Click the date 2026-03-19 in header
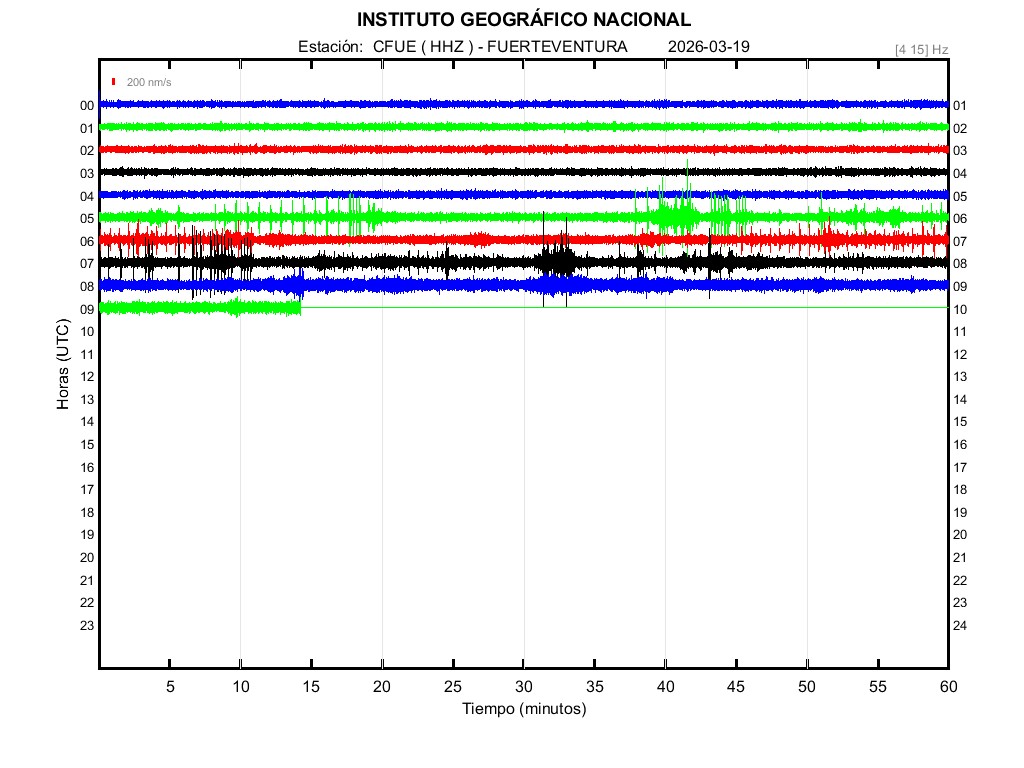Viewport: 1024px width, 768px height. (708, 47)
